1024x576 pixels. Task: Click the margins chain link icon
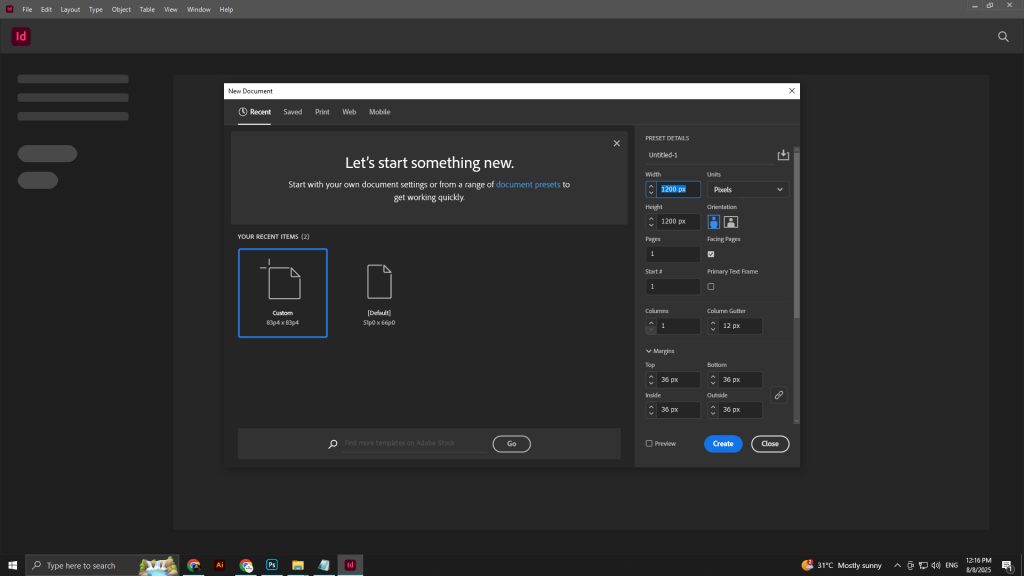click(x=779, y=395)
